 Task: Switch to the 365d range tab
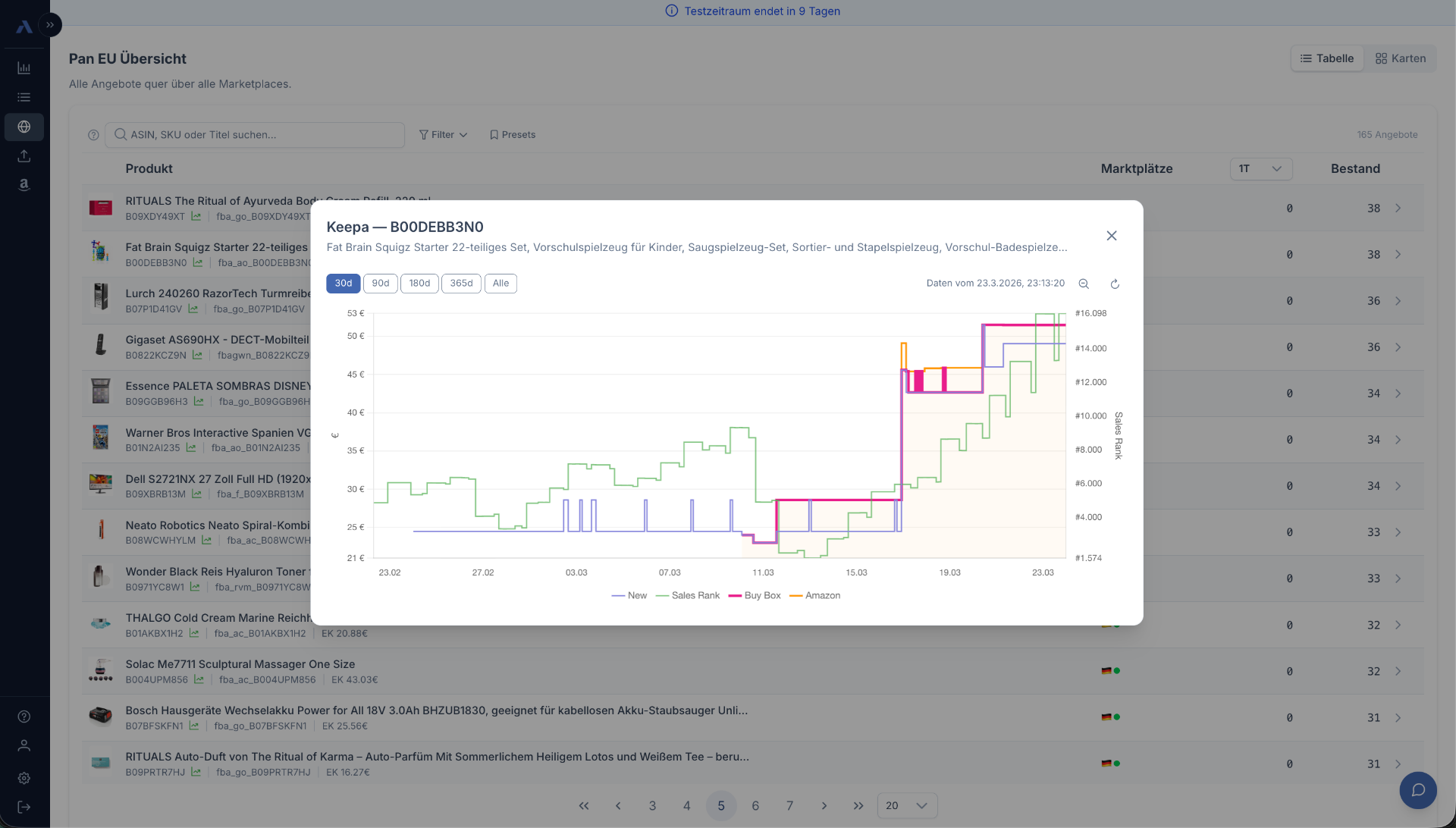461,284
